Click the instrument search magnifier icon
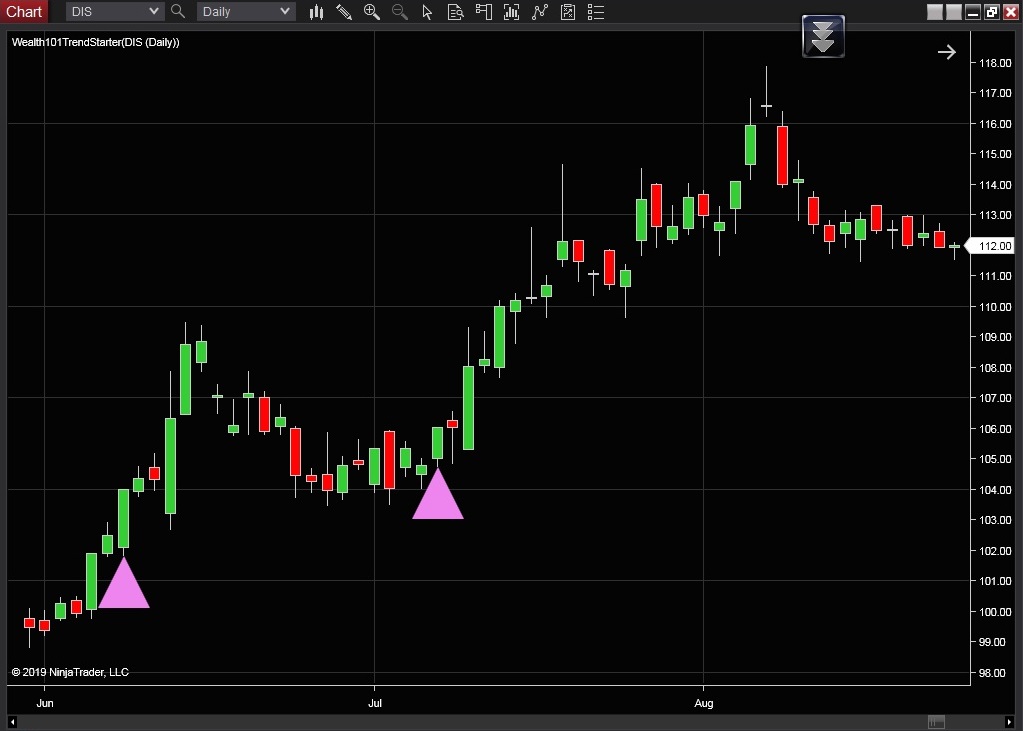Screen dimensions: 1023x731 [178, 11]
